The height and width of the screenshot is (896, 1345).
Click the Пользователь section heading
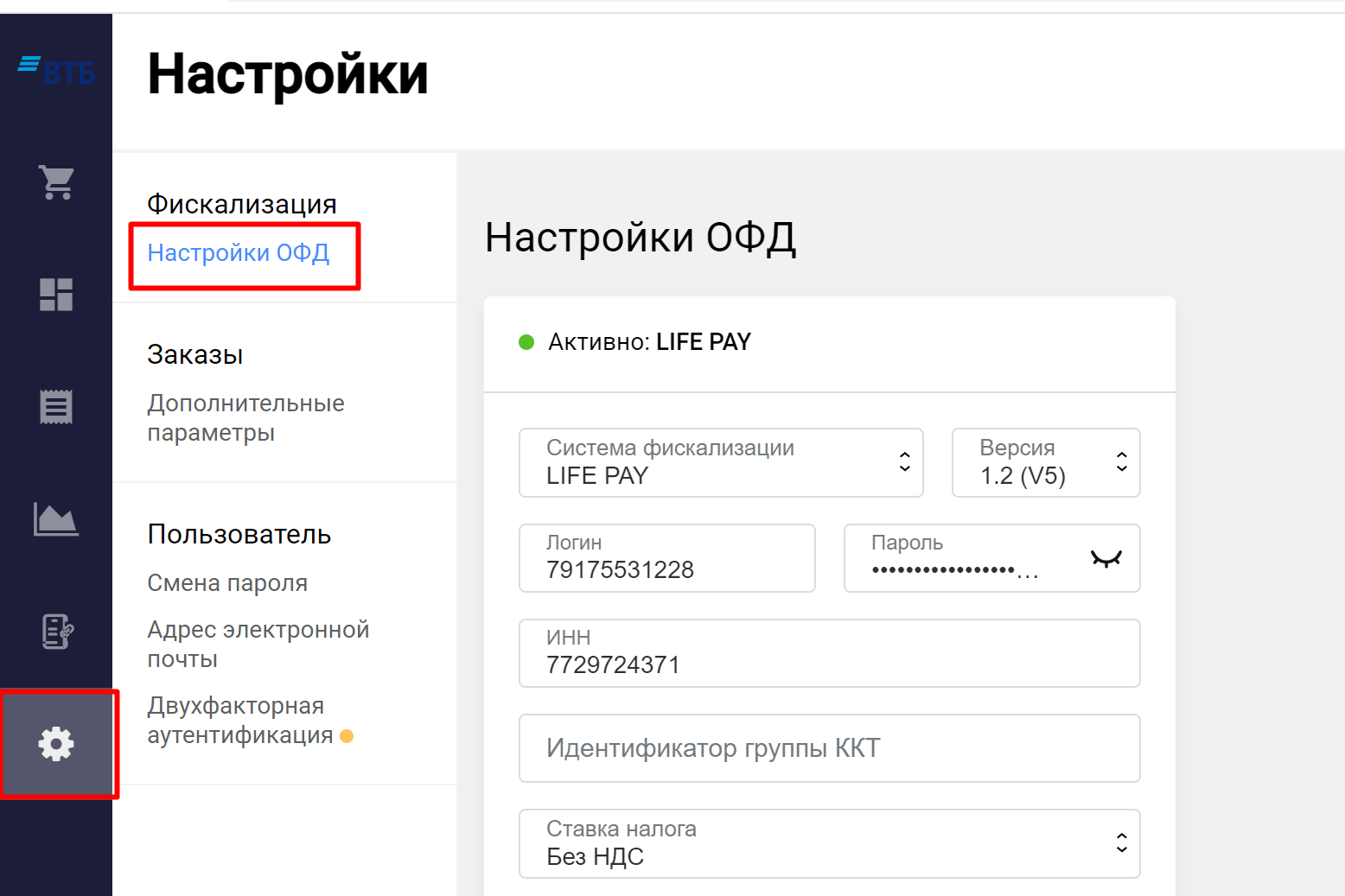(239, 534)
